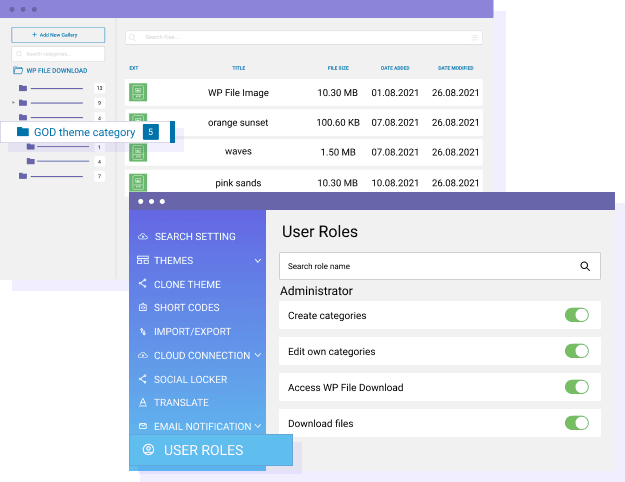The height and width of the screenshot is (482, 625).
Task: Turn off Edit own categories switch
Action: pyautogui.click(x=577, y=351)
